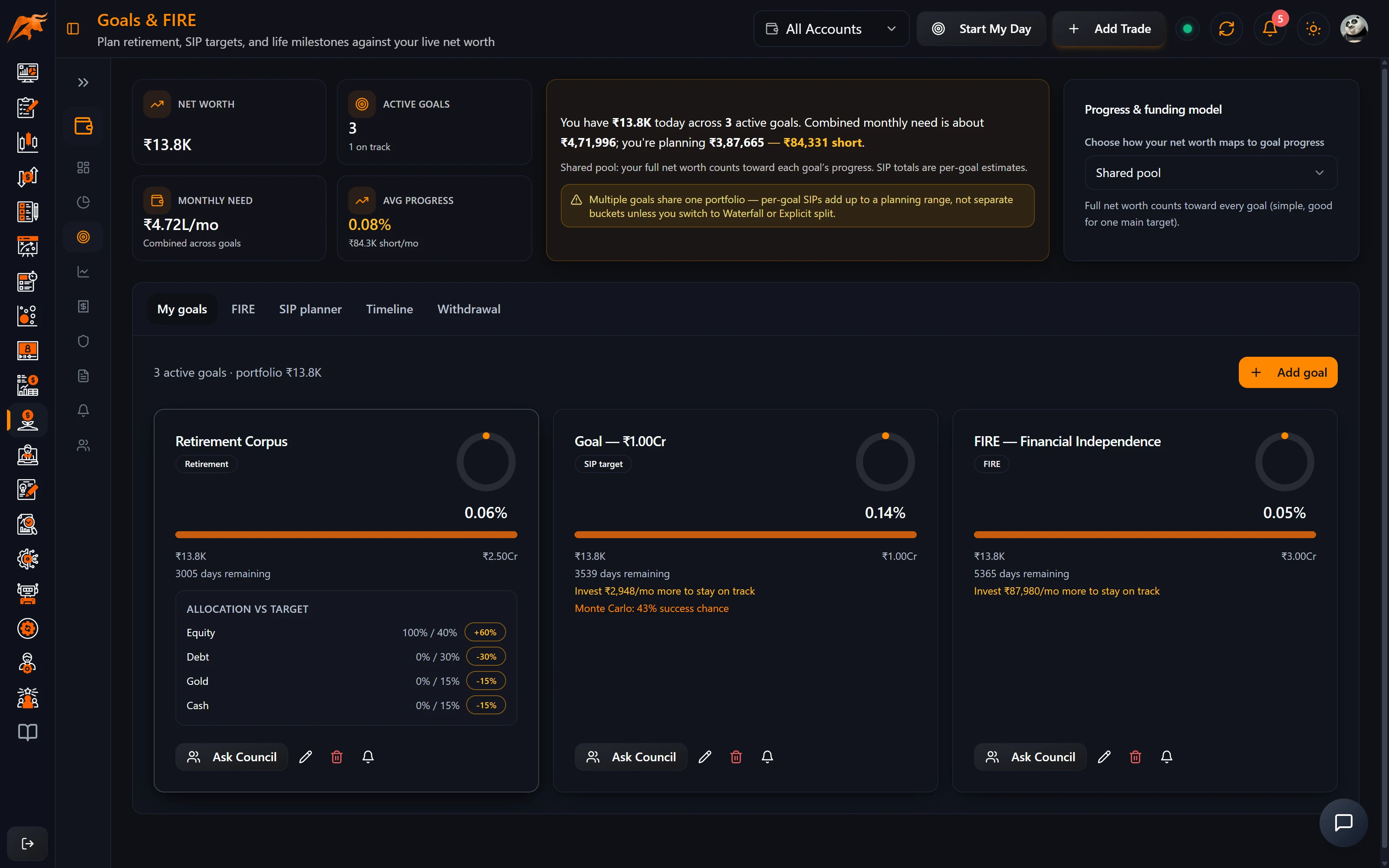Click the refresh sync icon in header
Viewport: 1389px width, 868px height.
click(x=1226, y=29)
